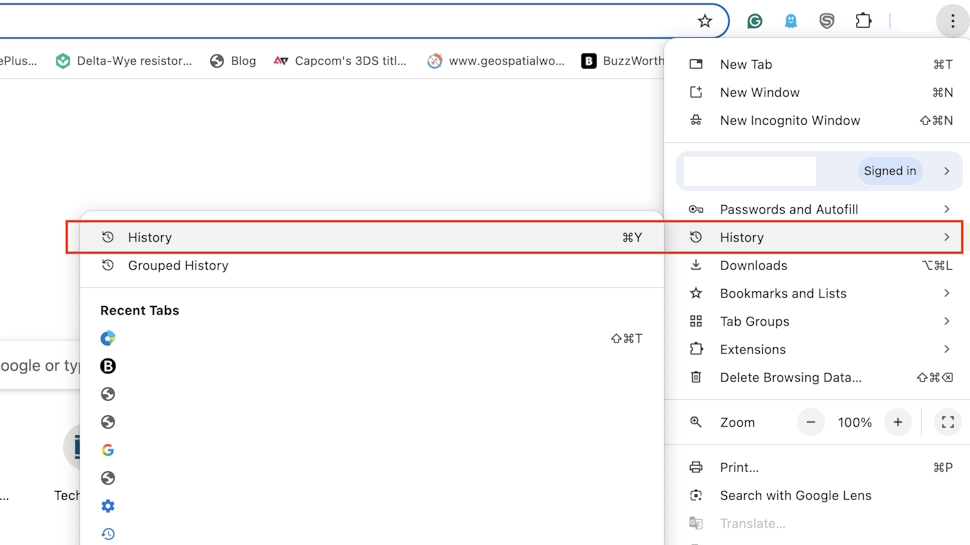Select New Tab menu entry

point(817,64)
